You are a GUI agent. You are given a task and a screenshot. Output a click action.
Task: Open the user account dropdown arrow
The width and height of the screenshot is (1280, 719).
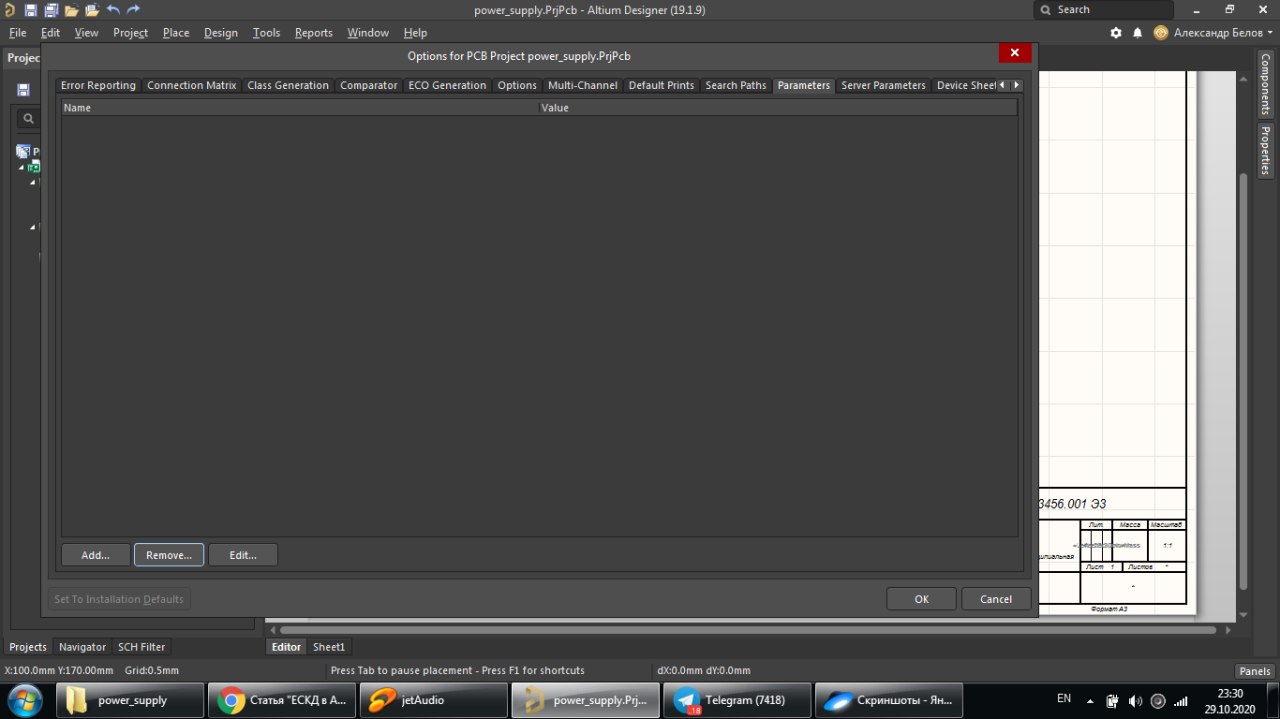pos(1270,33)
